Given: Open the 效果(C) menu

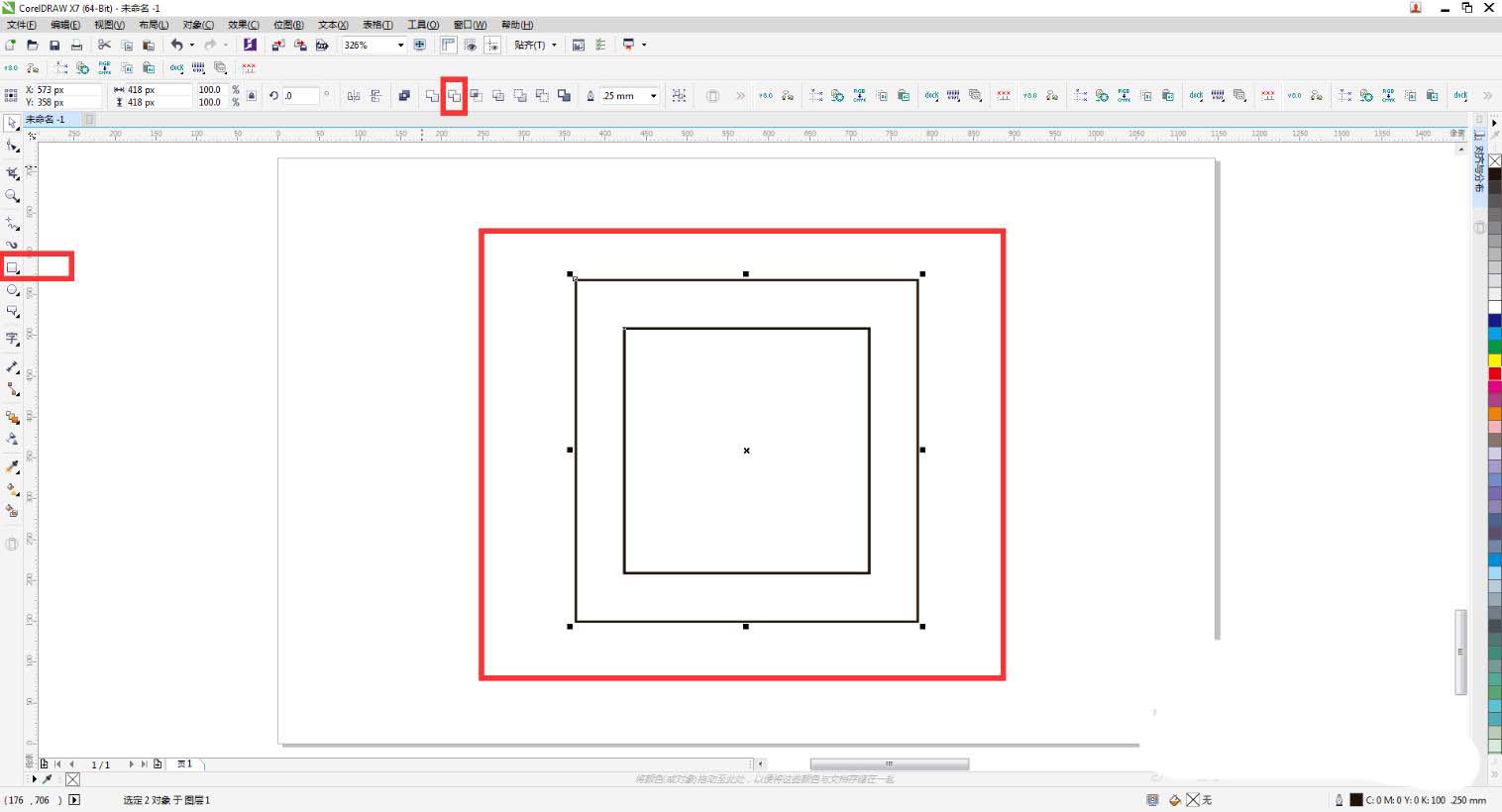Looking at the screenshot, I should click(243, 25).
